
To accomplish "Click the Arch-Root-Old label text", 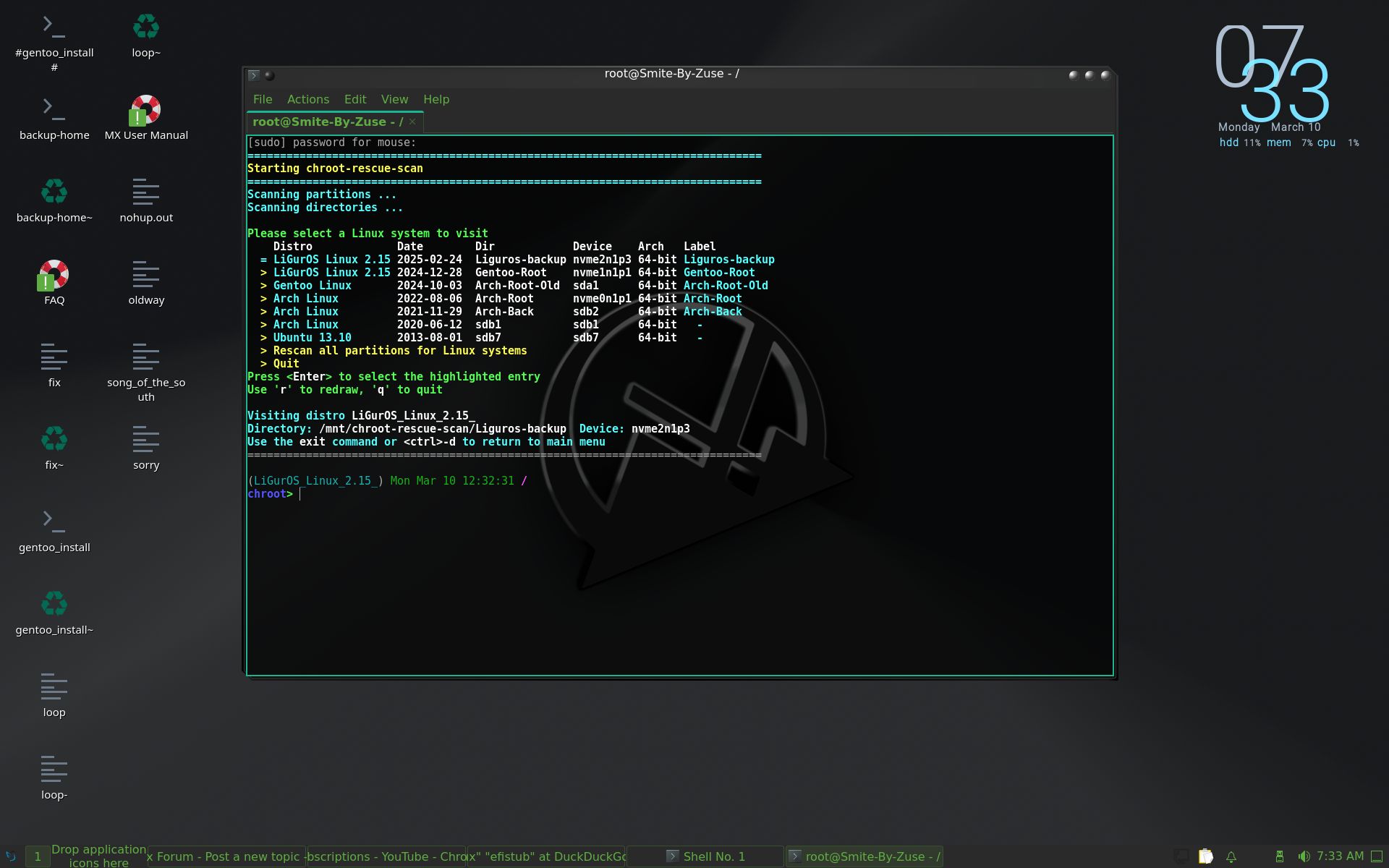I will click(726, 285).
